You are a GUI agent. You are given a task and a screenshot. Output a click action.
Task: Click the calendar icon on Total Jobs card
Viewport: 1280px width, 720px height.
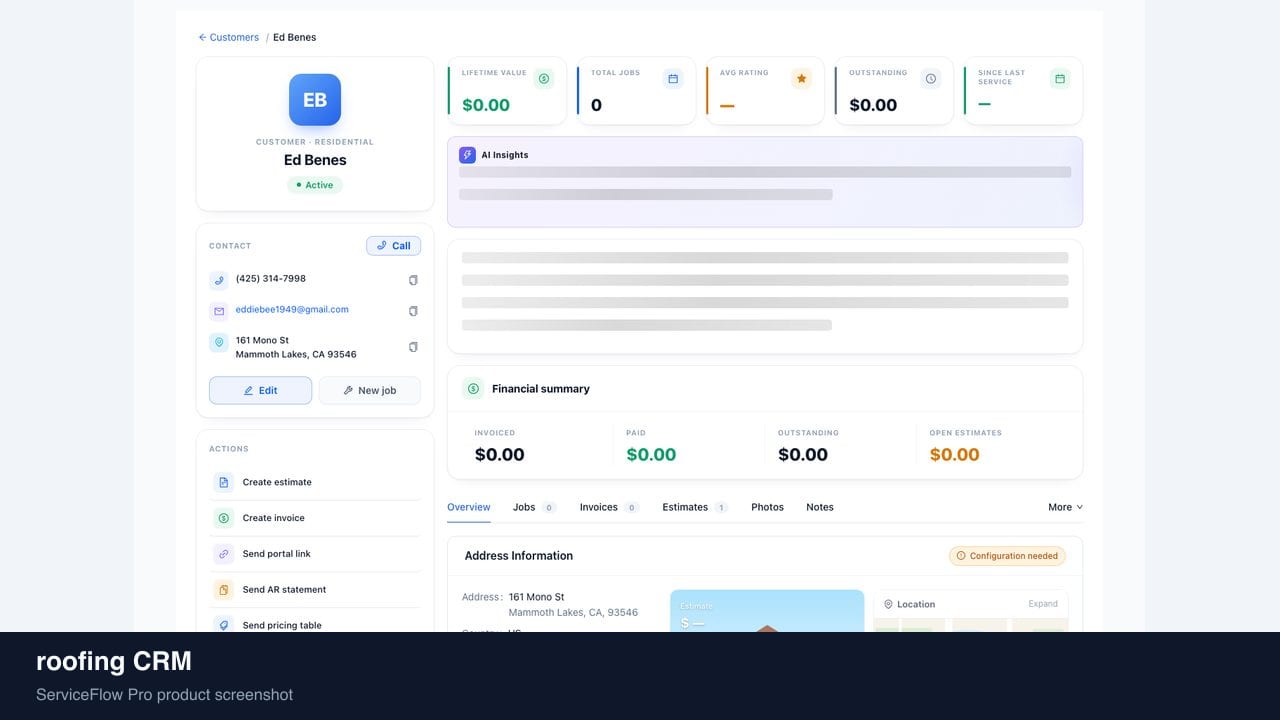[x=673, y=78]
